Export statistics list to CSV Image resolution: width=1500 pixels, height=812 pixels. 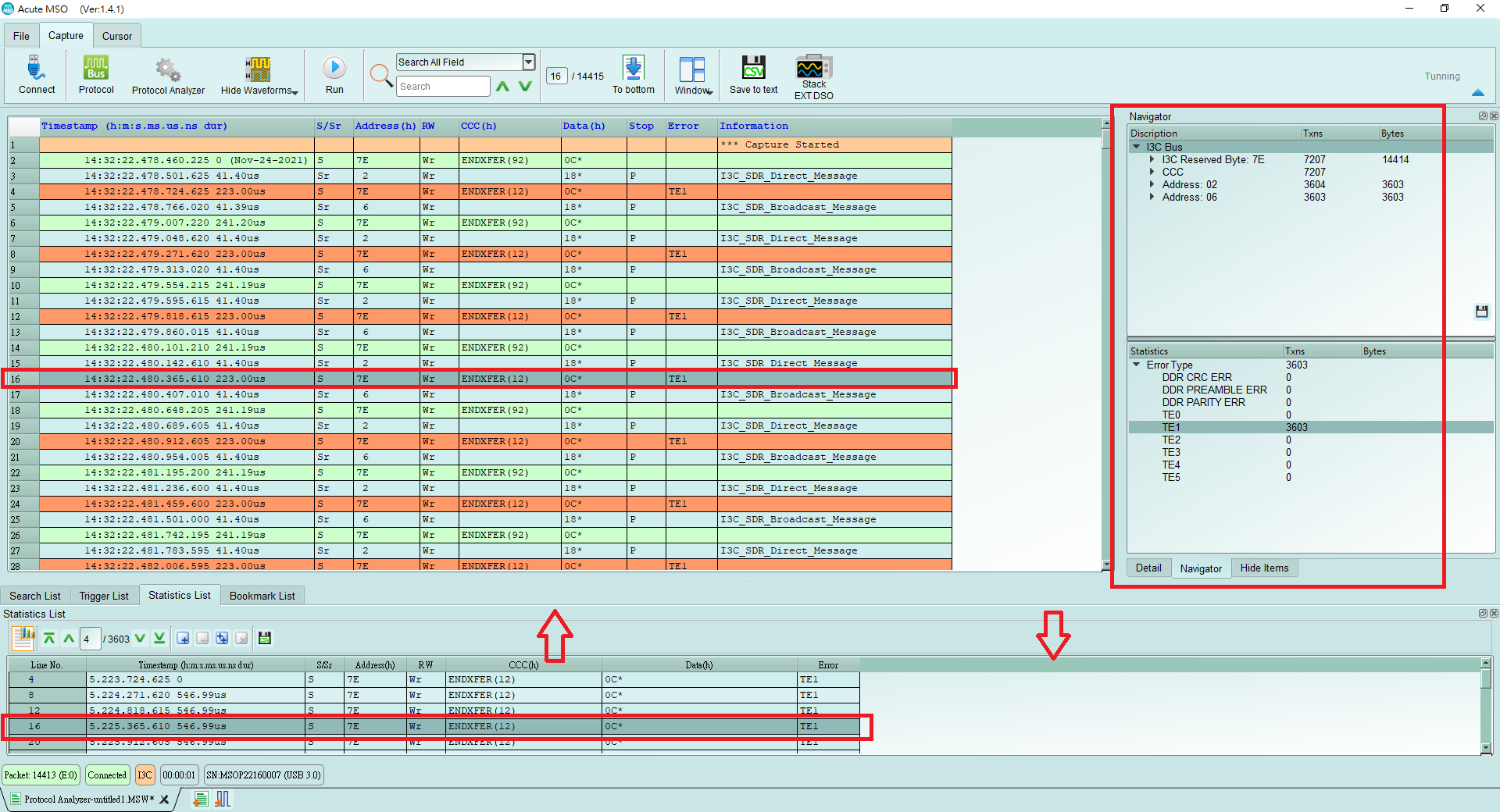[x=265, y=638]
